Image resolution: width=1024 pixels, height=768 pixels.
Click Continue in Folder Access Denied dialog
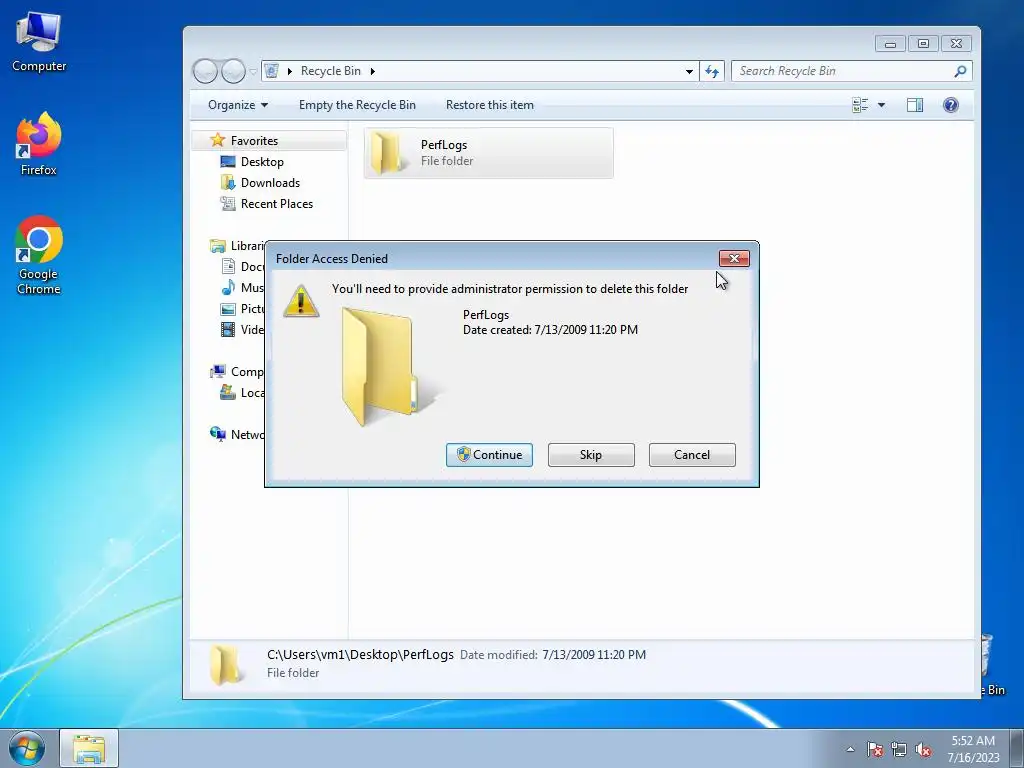pos(489,455)
